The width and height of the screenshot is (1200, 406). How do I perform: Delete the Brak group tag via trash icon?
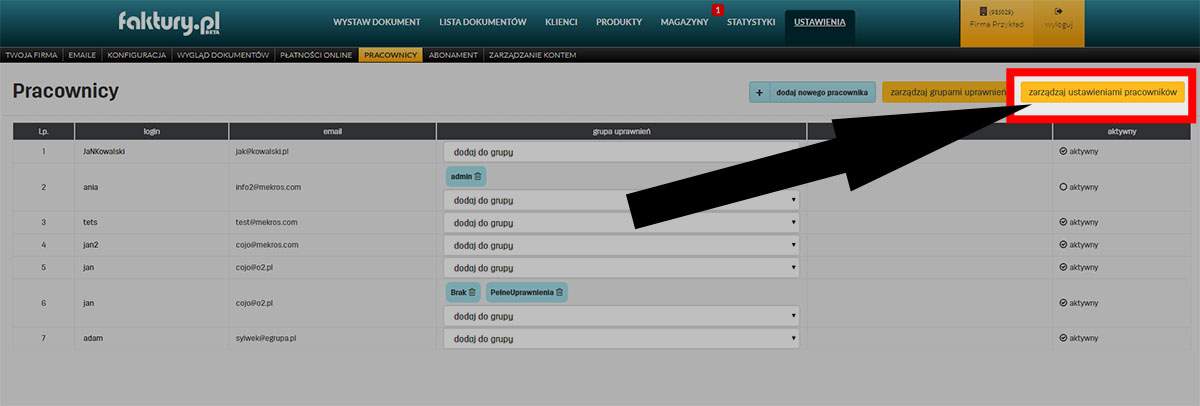point(472,292)
